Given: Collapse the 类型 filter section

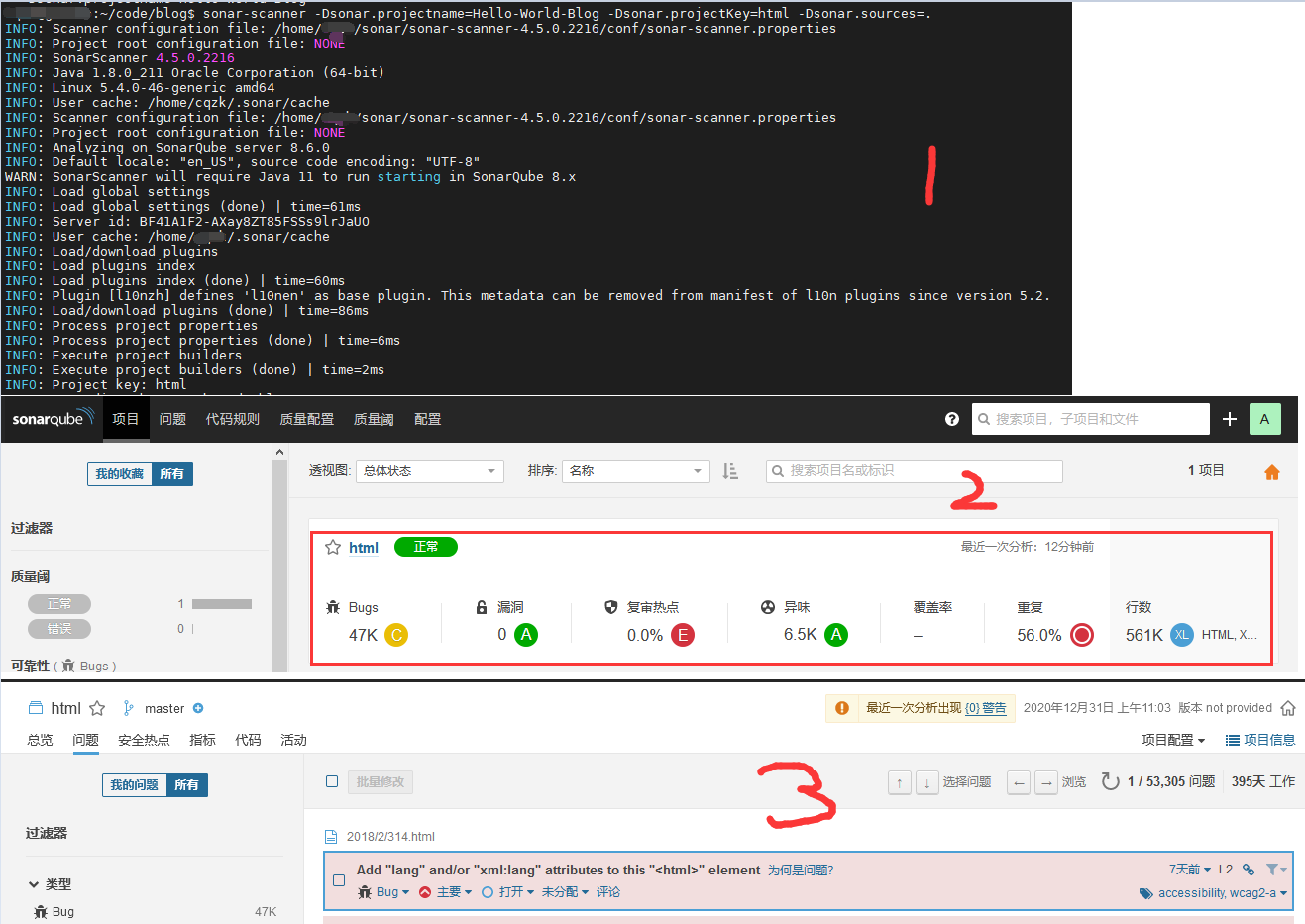Looking at the screenshot, I should pos(50,884).
